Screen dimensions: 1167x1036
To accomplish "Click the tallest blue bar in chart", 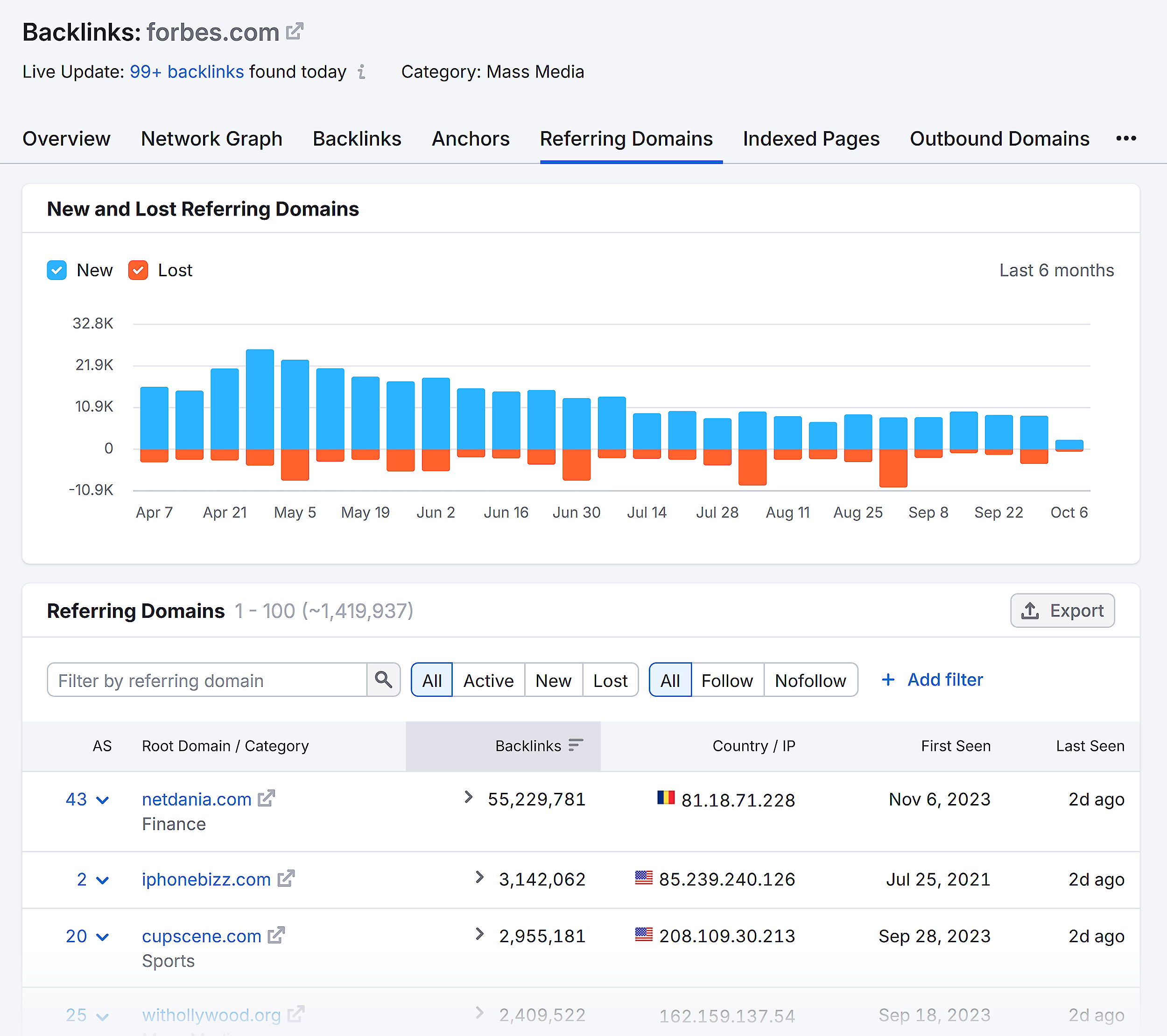I will tap(260, 399).
